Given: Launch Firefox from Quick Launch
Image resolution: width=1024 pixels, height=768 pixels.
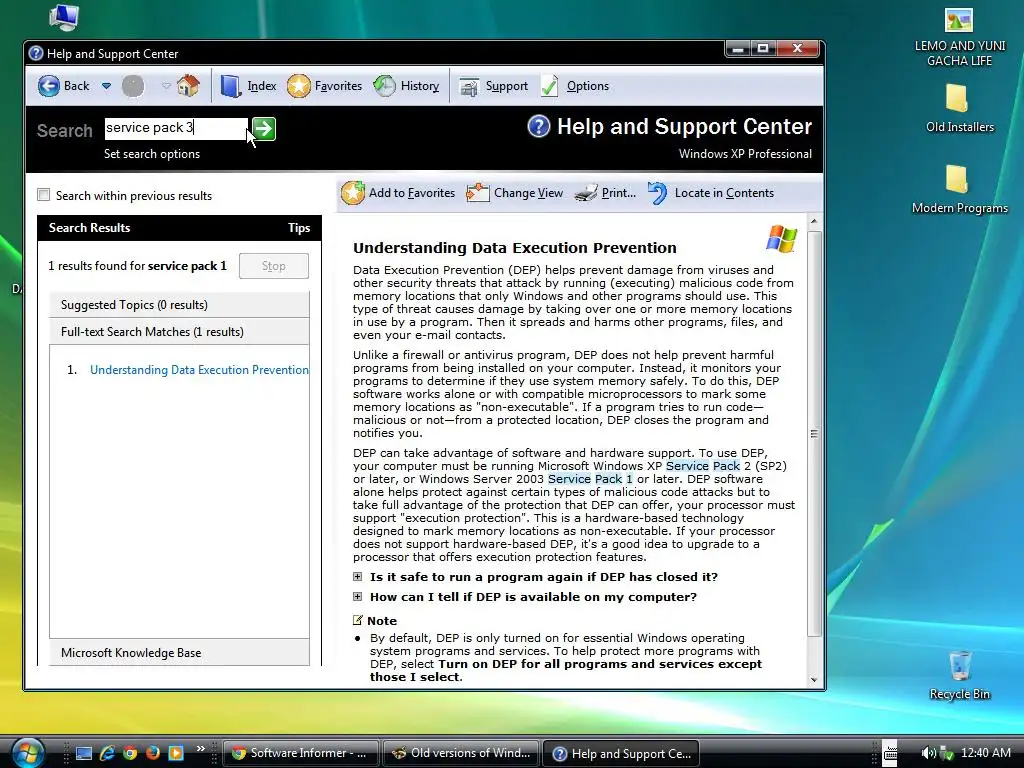Looking at the screenshot, I should 153,753.
